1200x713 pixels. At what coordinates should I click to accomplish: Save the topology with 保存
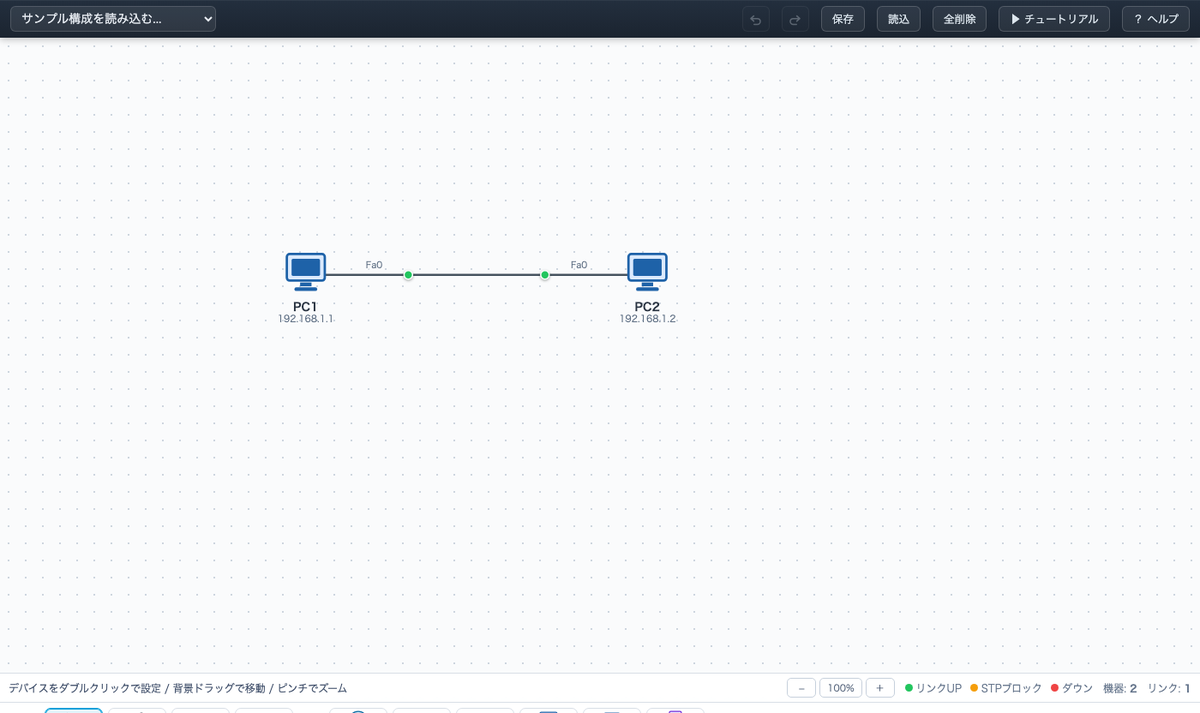(843, 19)
